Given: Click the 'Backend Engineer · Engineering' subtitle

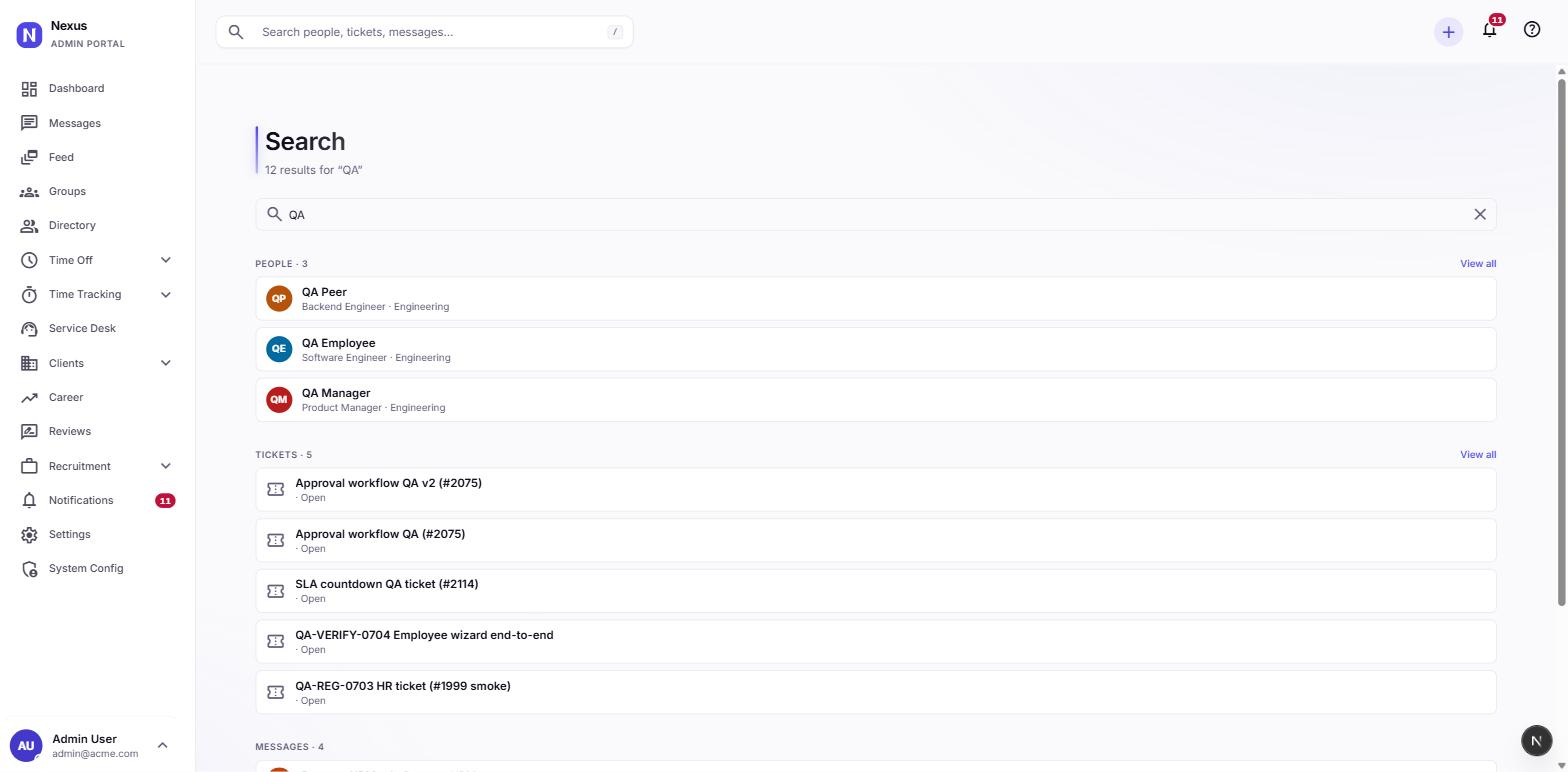Looking at the screenshot, I should click(x=375, y=307).
